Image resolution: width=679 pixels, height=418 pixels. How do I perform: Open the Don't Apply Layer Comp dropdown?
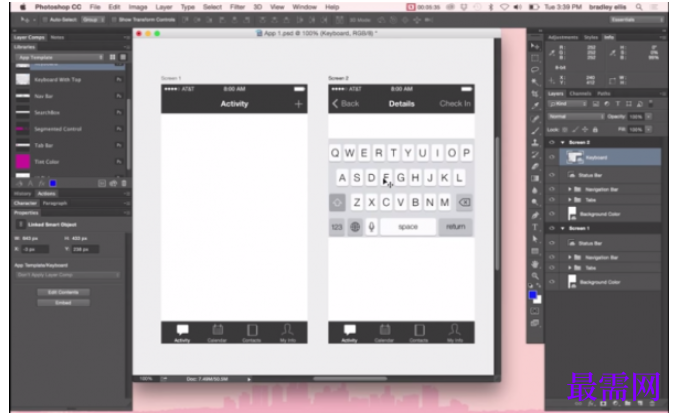click(x=68, y=275)
